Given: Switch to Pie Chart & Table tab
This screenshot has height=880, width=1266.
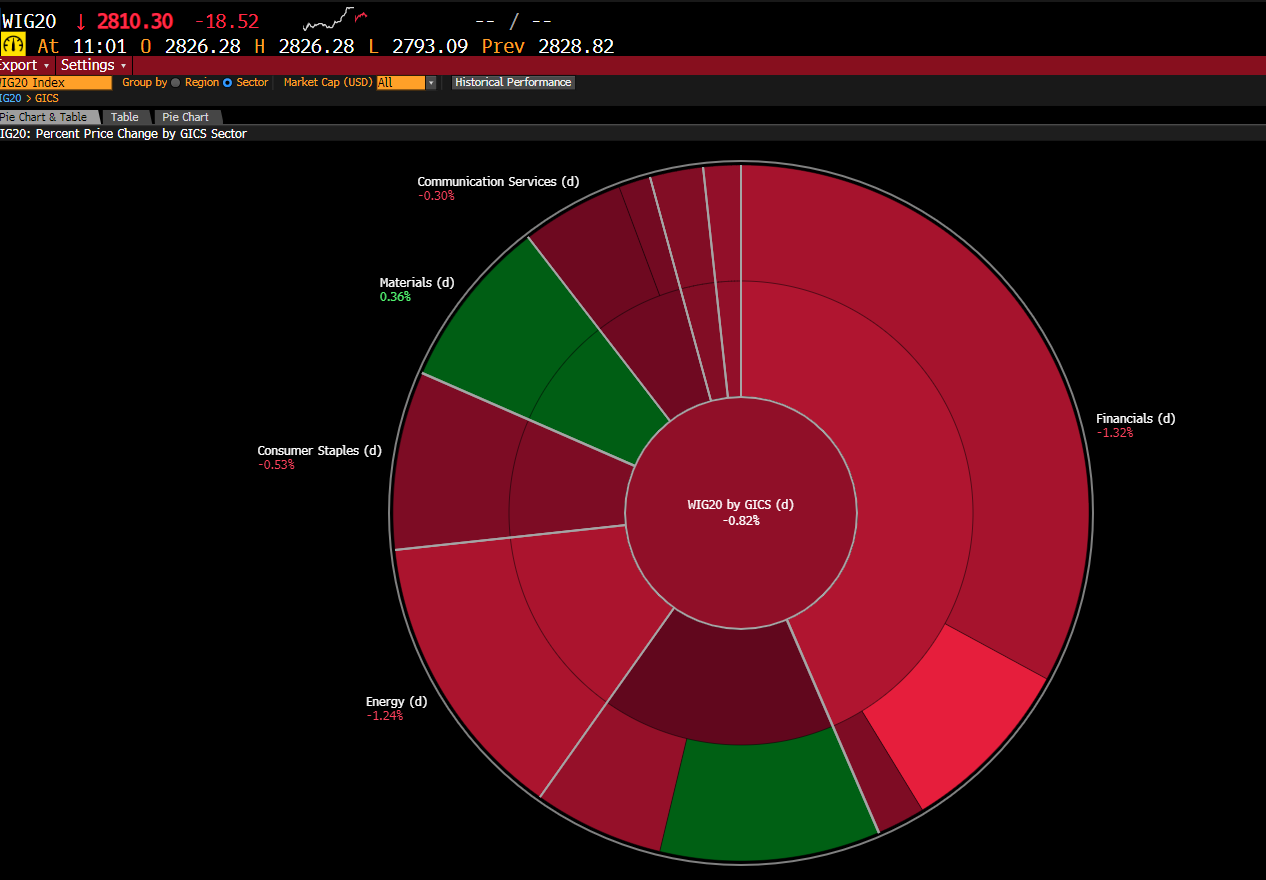Looking at the screenshot, I should click(x=49, y=117).
